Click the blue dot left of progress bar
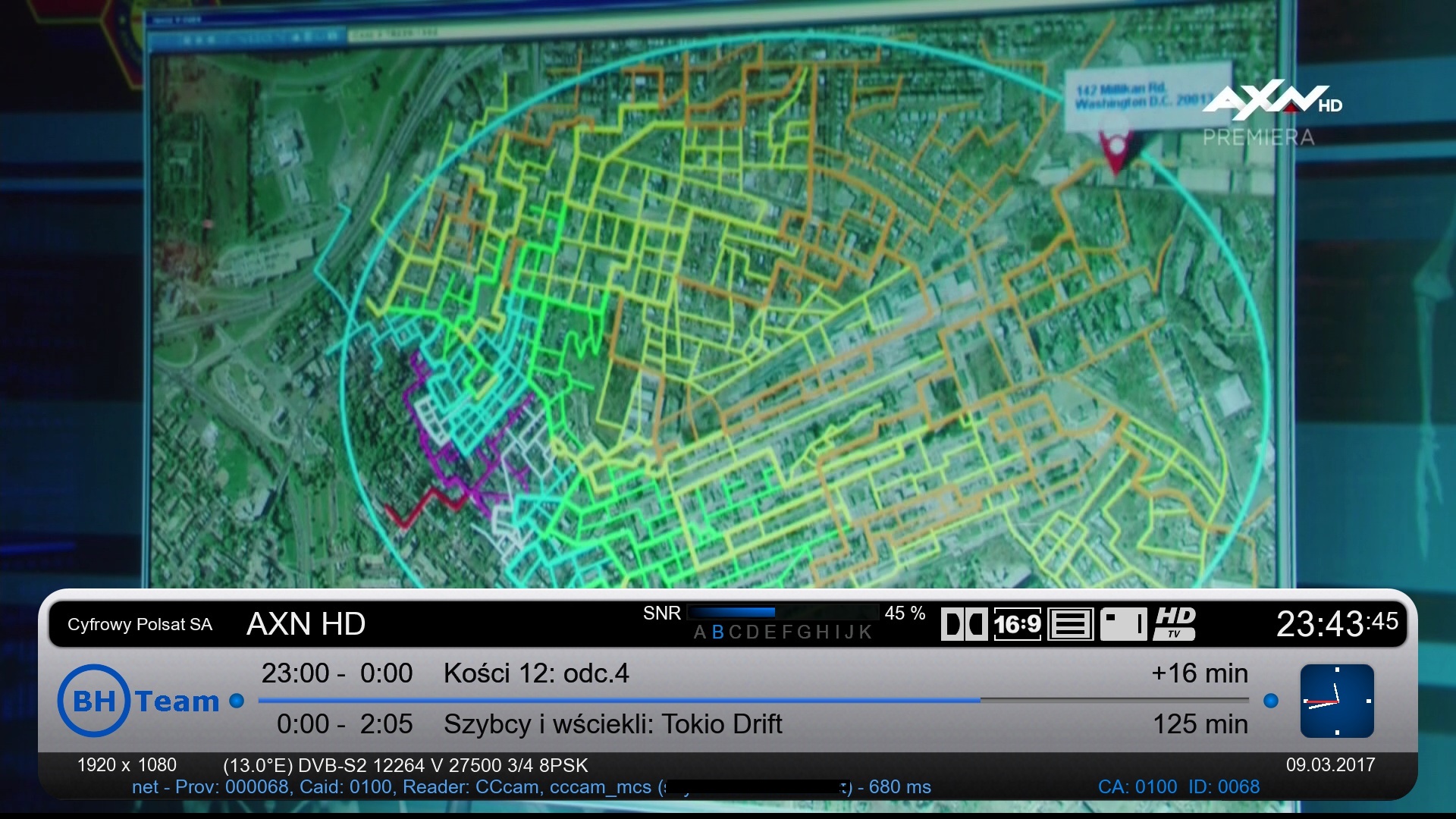Image resolution: width=1456 pixels, height=819 pixels. (x=237, y=701)
